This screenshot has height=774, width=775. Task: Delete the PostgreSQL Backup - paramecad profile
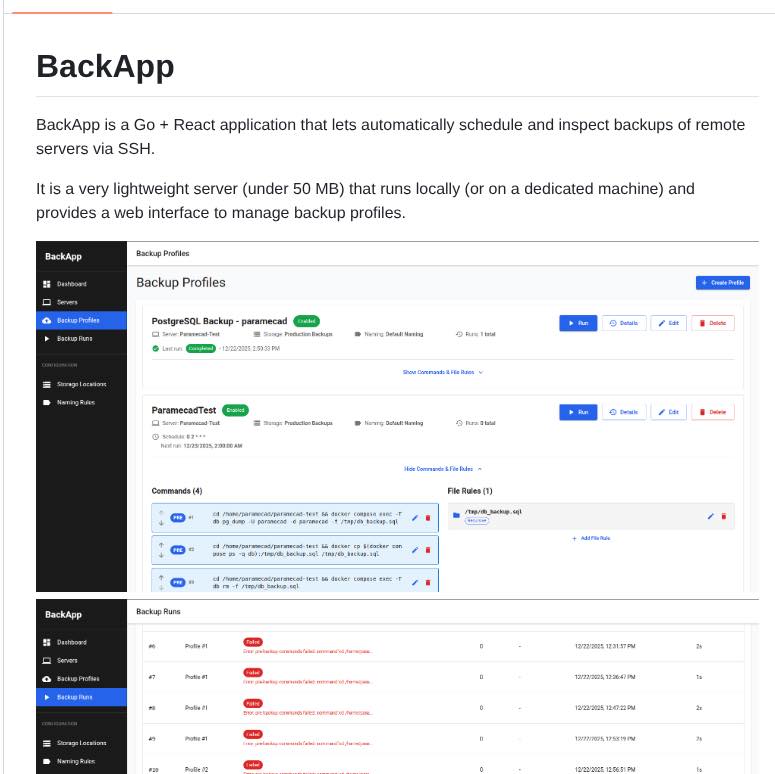coord(713,323)
